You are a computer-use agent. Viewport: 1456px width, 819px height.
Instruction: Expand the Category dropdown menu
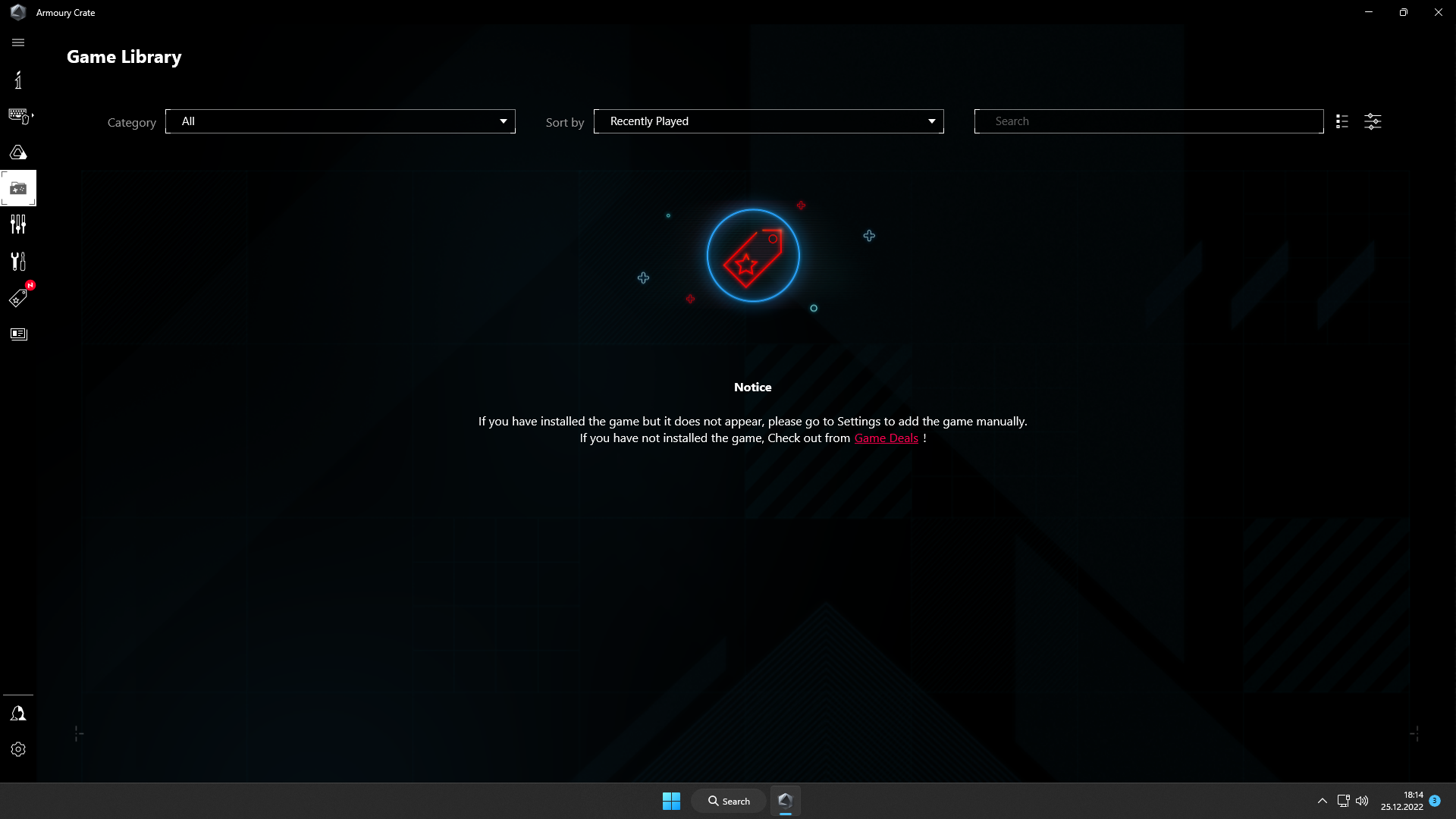(340, 121)
